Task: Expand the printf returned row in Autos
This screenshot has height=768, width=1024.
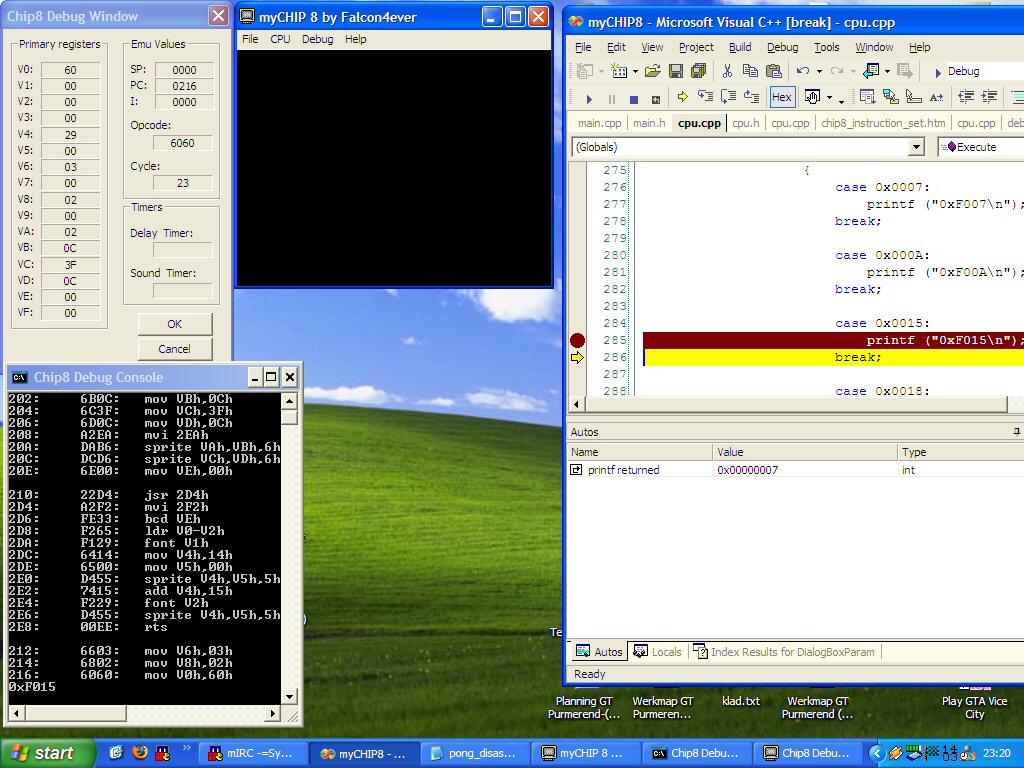Action: coord(577,470)
